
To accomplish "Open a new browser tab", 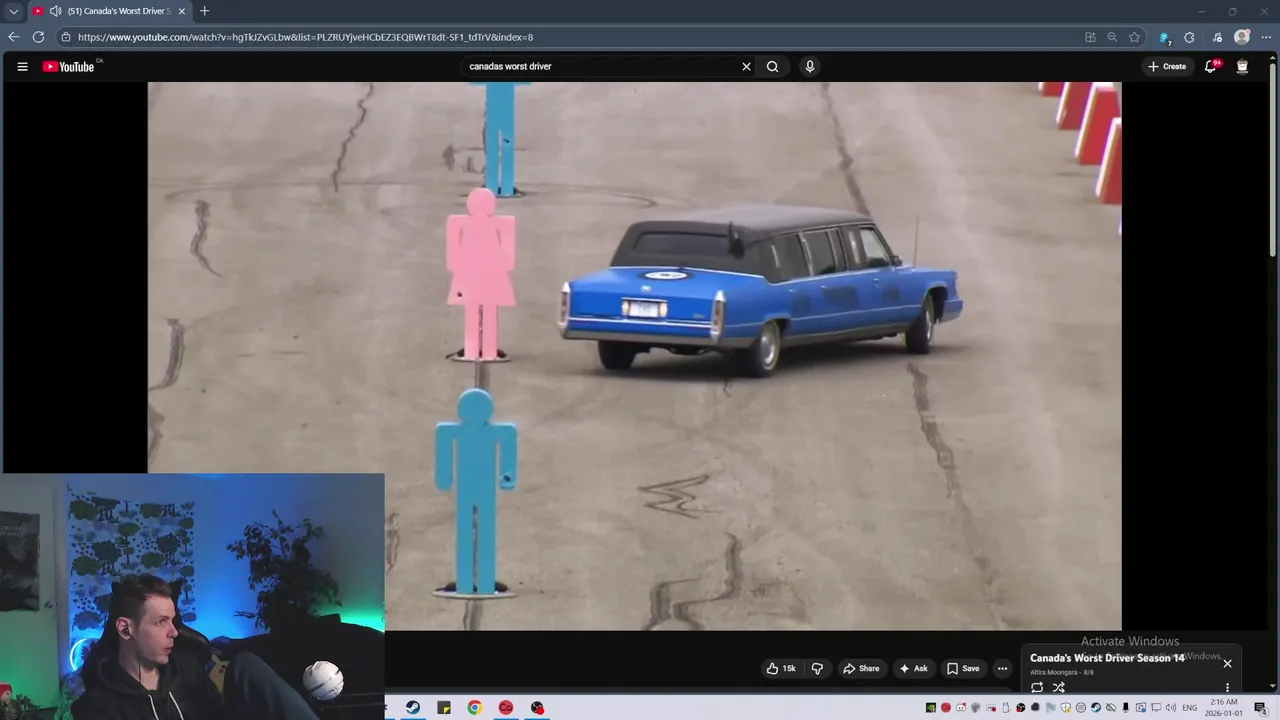I will click(204, 11).
